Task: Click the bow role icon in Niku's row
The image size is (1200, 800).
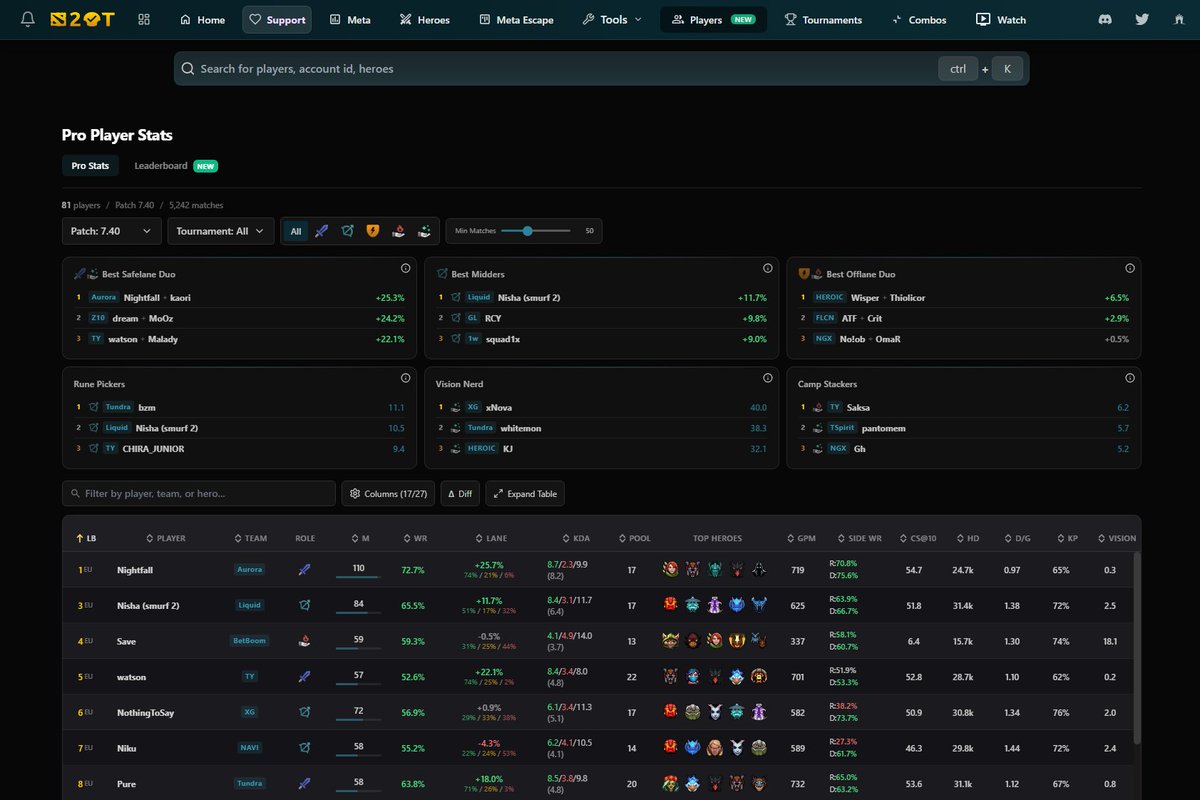Action: (x=305, y=748)
